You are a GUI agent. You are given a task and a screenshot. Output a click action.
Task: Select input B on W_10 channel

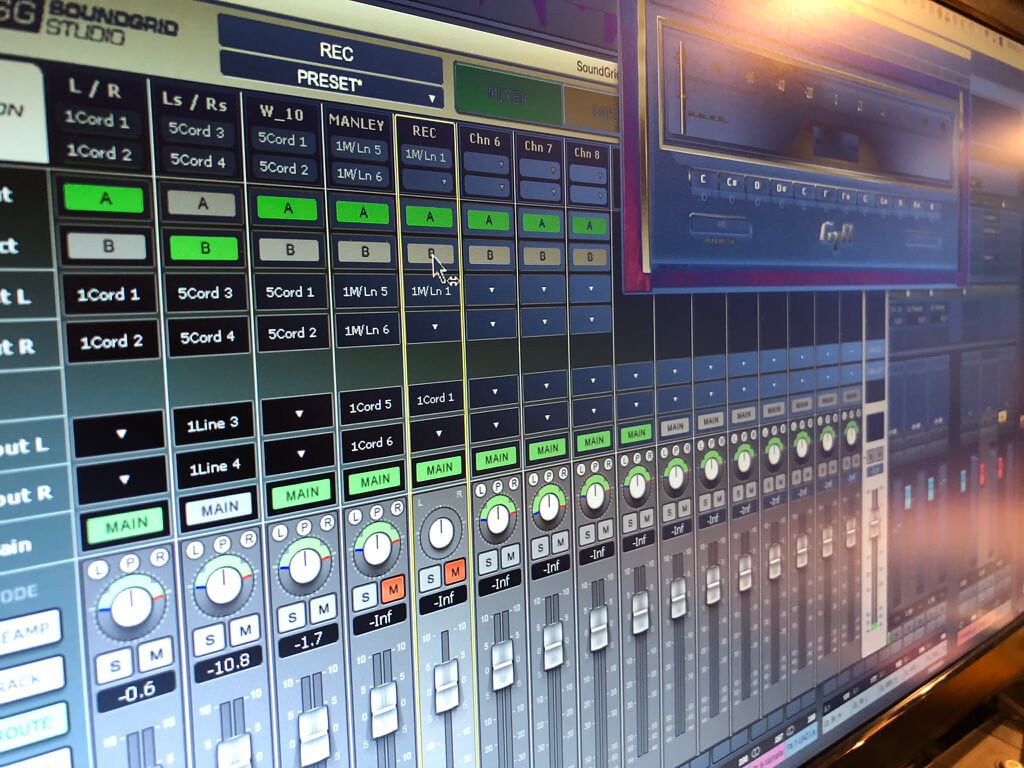289,249
